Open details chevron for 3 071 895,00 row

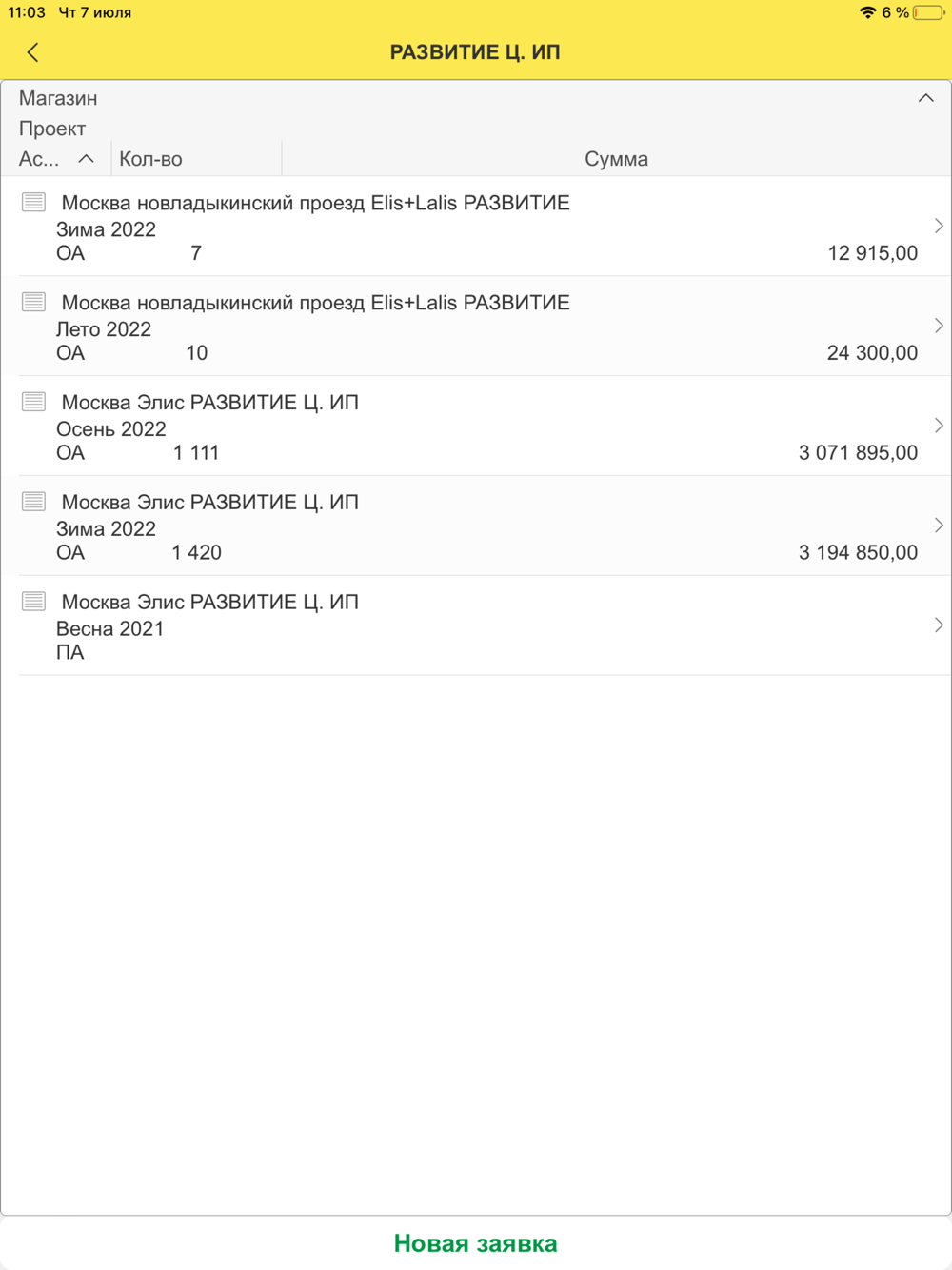[x=938, y=427]
